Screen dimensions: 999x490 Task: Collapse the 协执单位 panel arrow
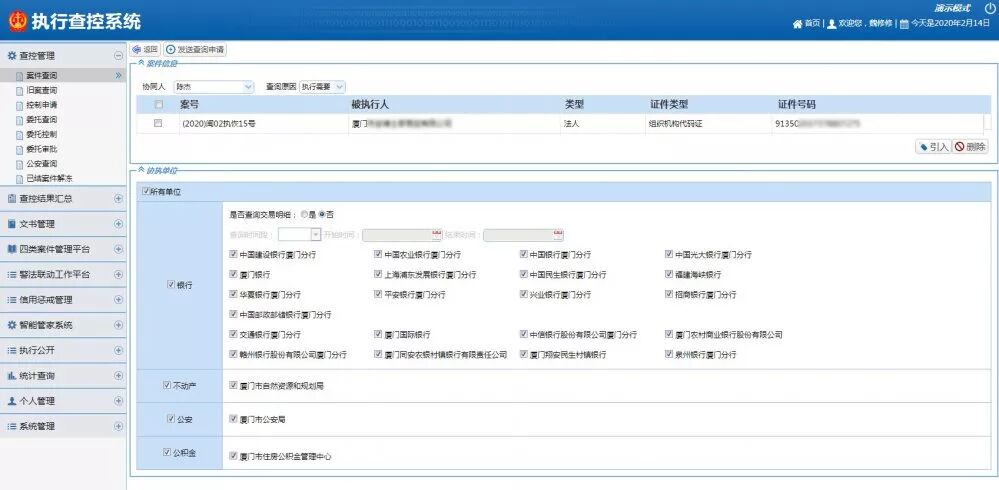coord(141,170)
